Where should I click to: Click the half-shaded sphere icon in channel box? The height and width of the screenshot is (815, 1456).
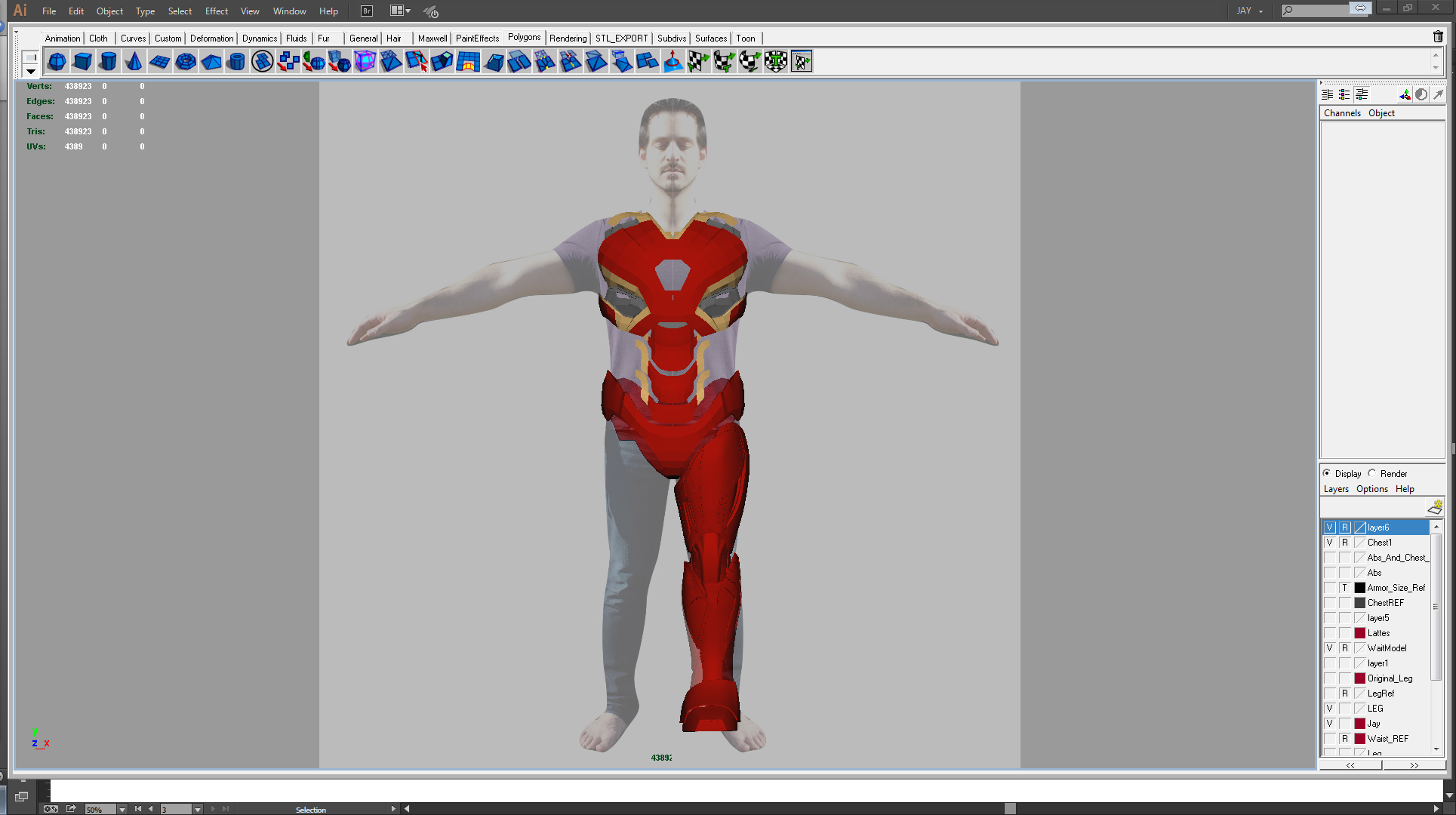pyautogui.click(x=1421, y=94)
